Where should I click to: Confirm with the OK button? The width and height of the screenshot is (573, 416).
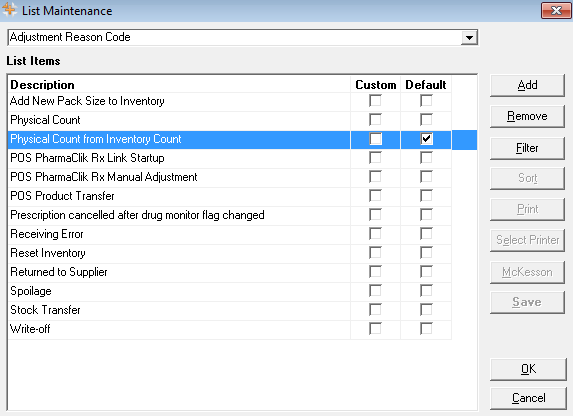[528, 369]
